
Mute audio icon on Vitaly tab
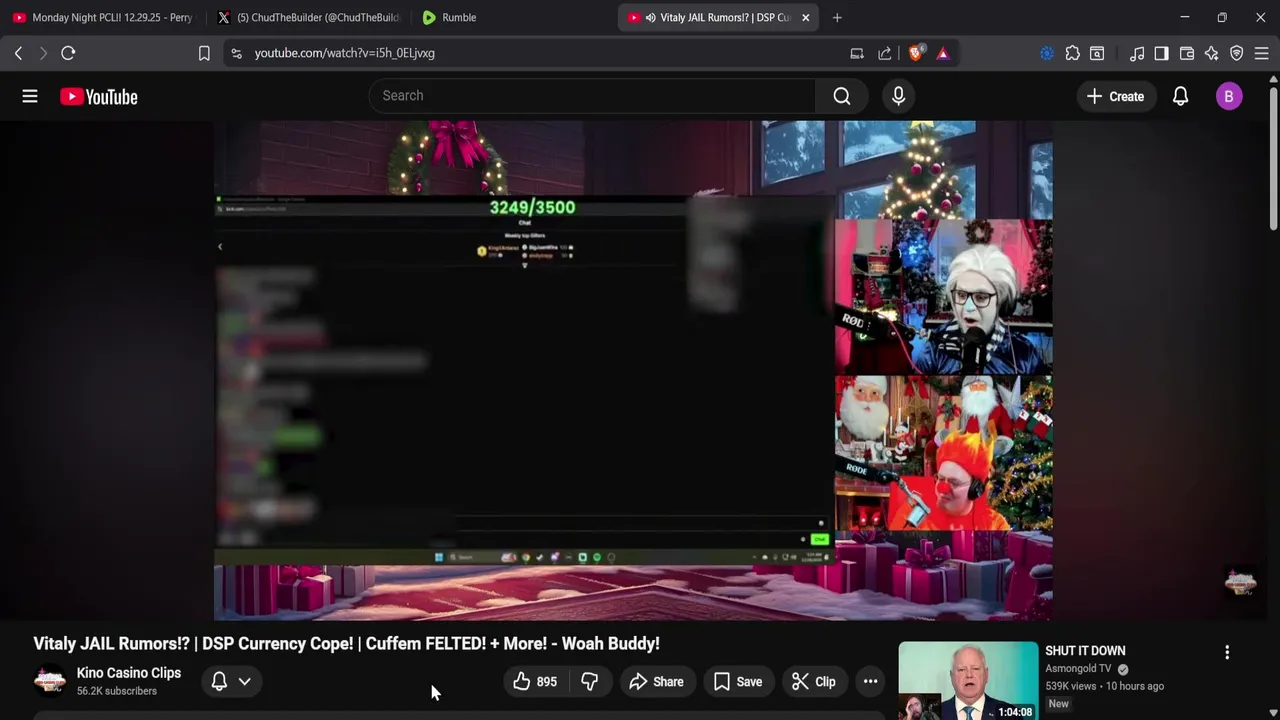point(650,17)
